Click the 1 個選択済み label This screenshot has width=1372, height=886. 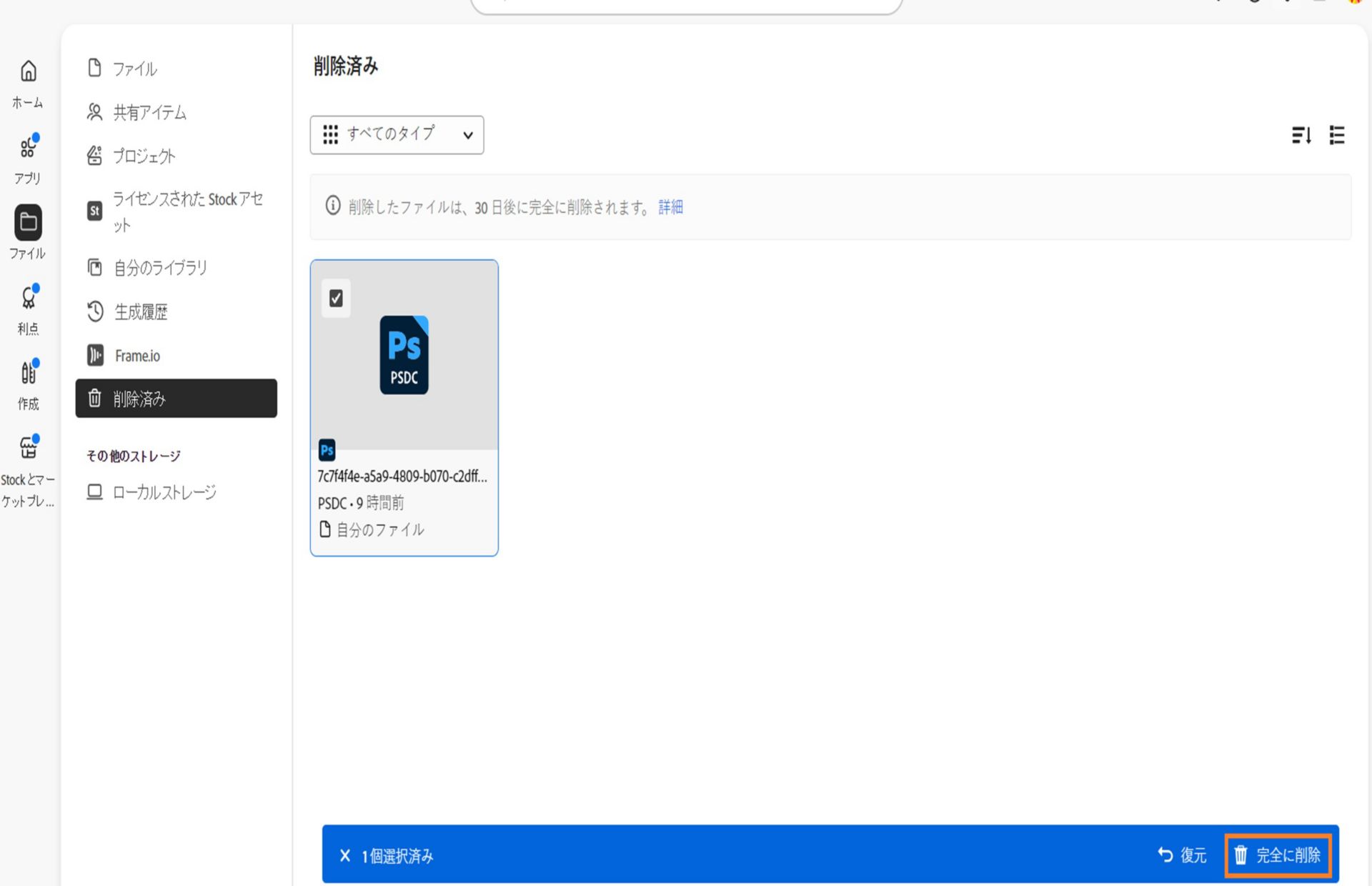point(397,856)
